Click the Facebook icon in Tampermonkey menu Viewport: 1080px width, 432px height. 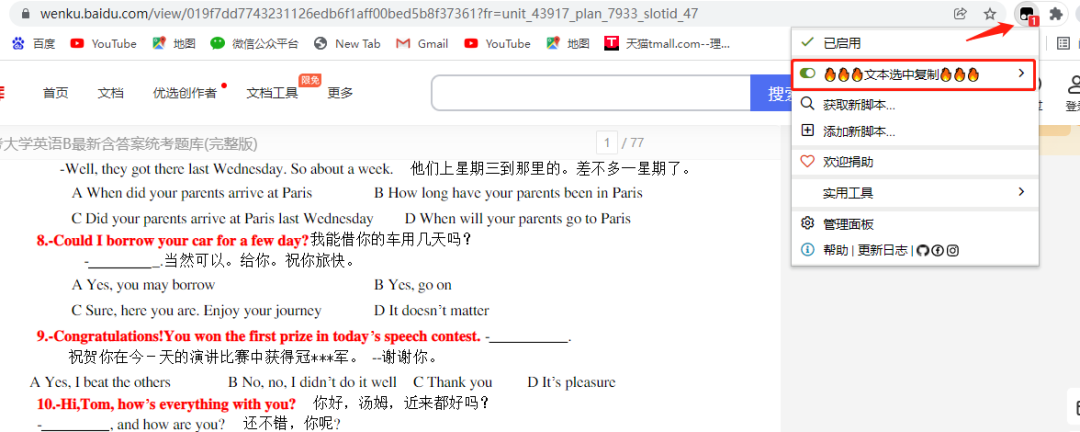click(x=937, y=250)
